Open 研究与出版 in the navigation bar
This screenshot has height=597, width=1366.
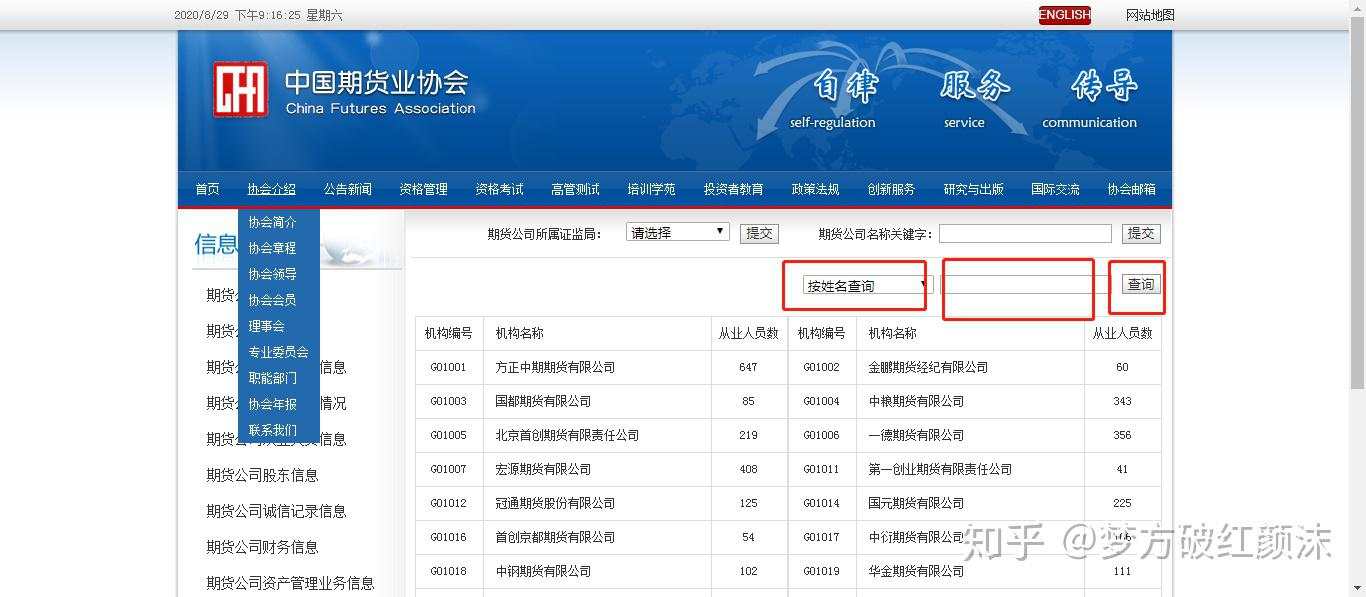(x=974, y=189)
